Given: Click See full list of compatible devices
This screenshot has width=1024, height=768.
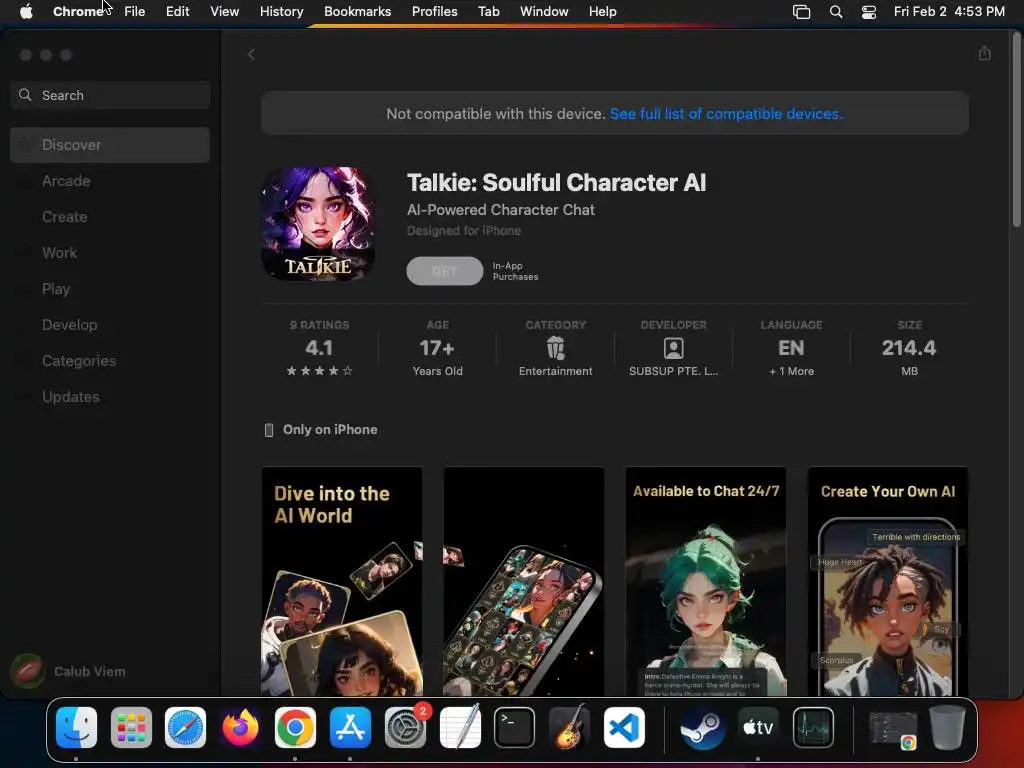Looking at the screenshot, I should tap(726, 114).
